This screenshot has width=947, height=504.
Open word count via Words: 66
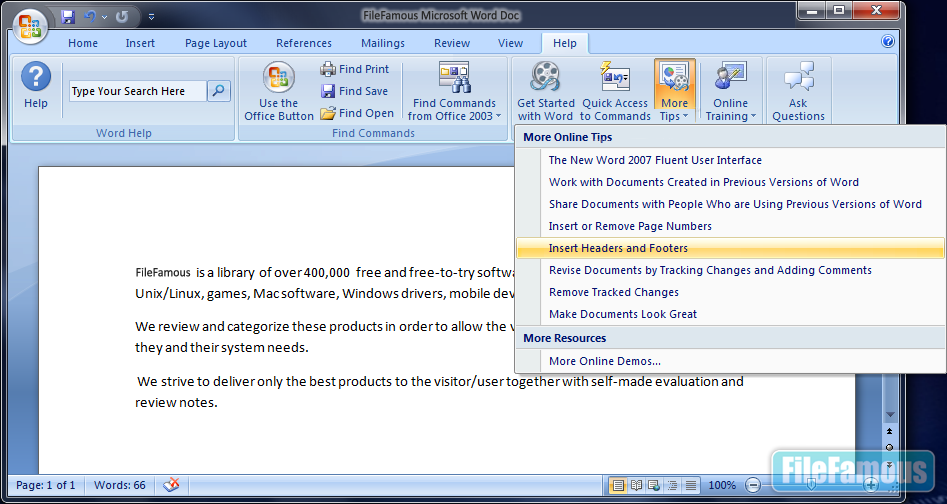coord(120,485)
